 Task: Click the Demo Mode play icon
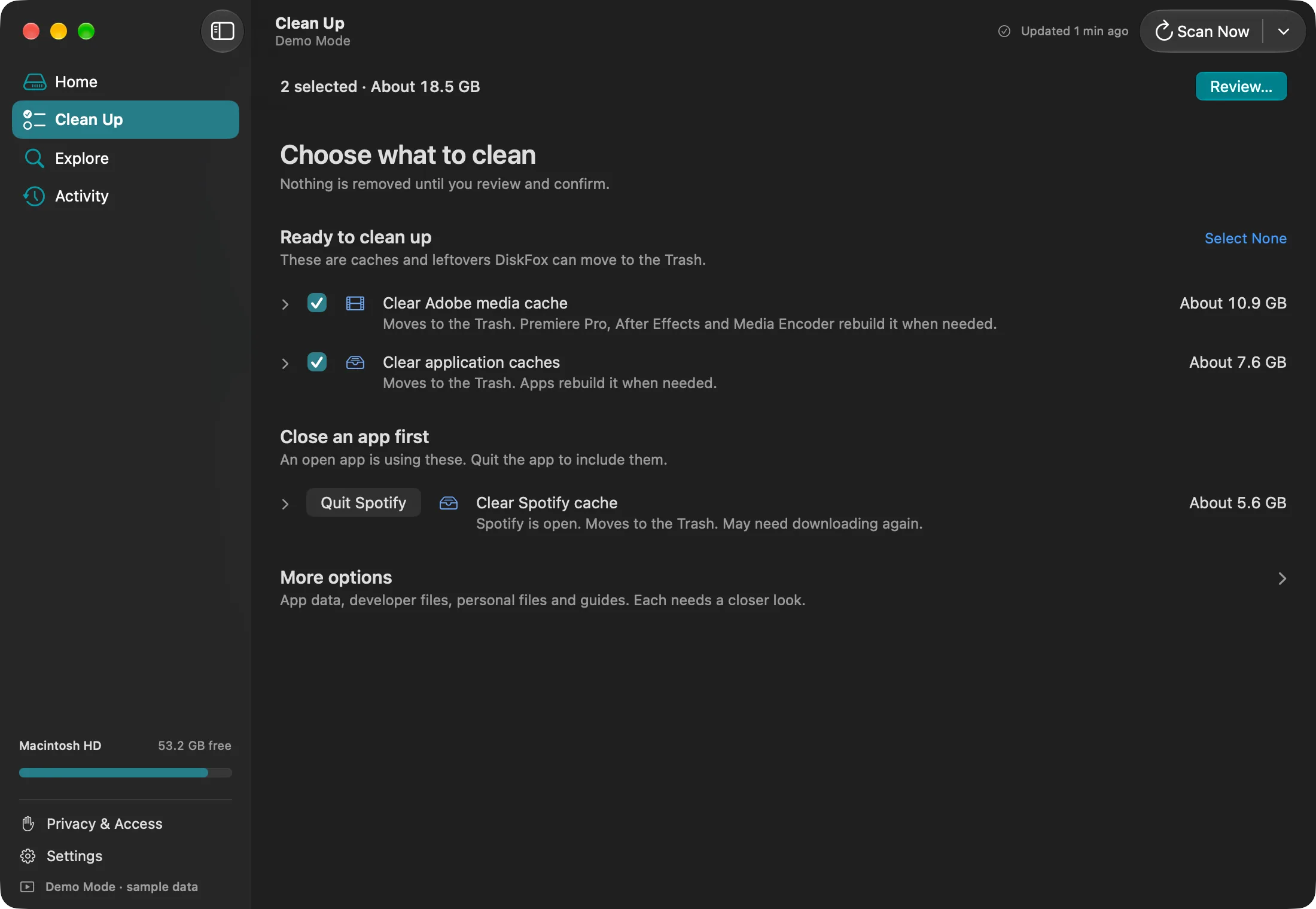(28, 886)
